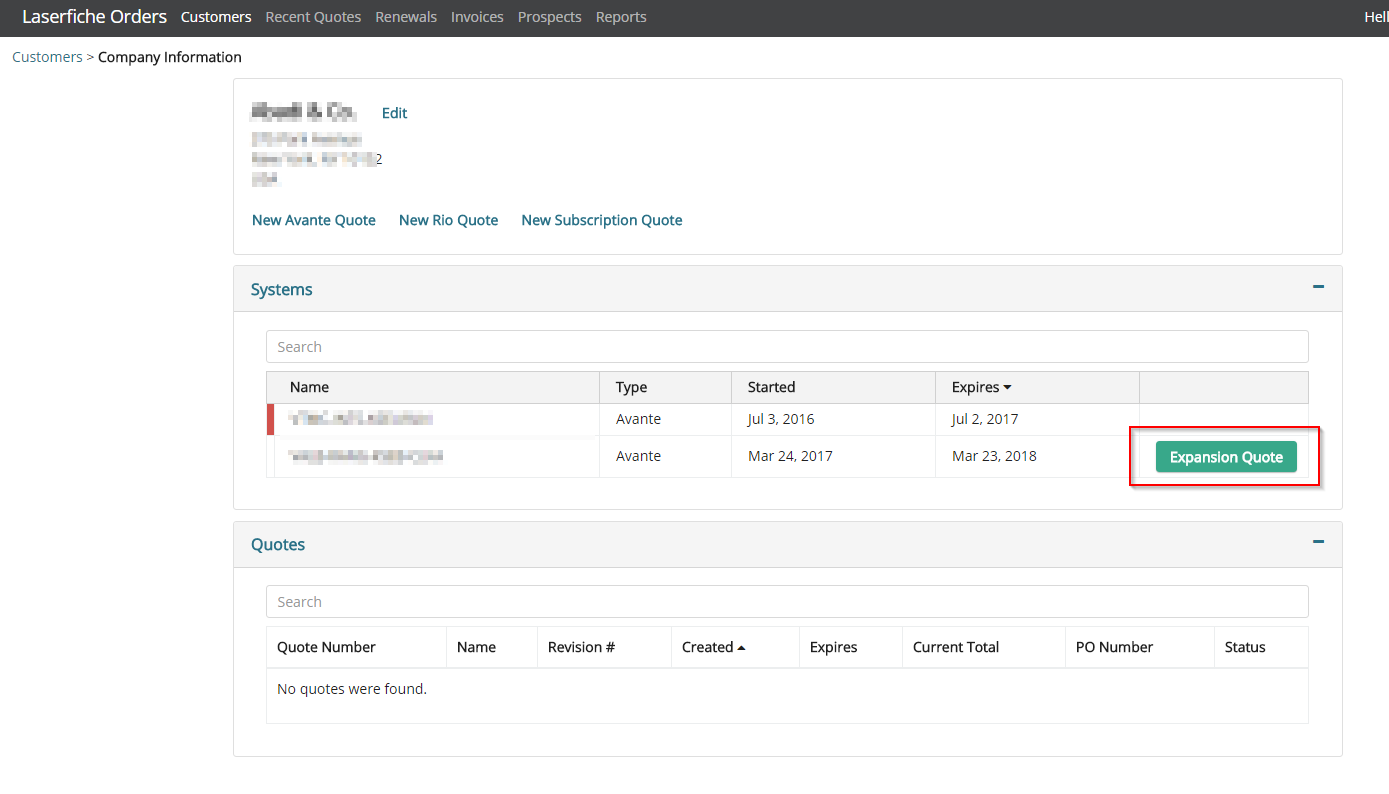Click the Jul 2, 2017 expiry cell
The image size is (1389, 794).
pyautogui.click(x=1037, y=420)
